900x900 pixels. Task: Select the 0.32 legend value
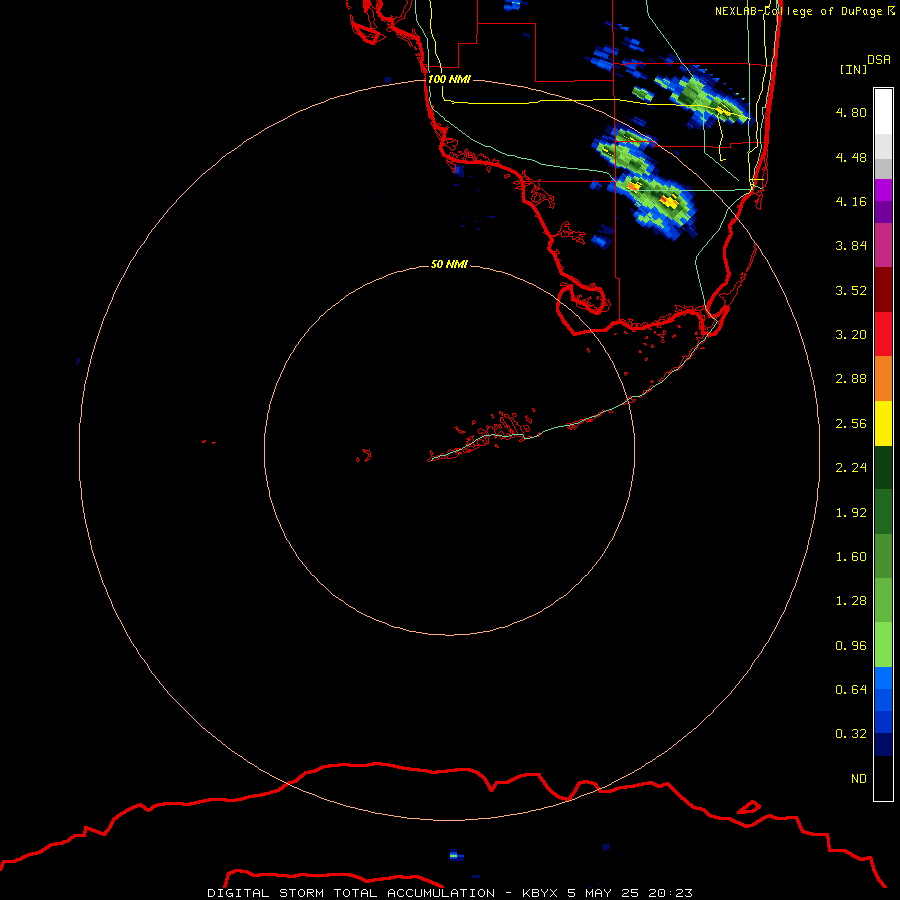851,734
